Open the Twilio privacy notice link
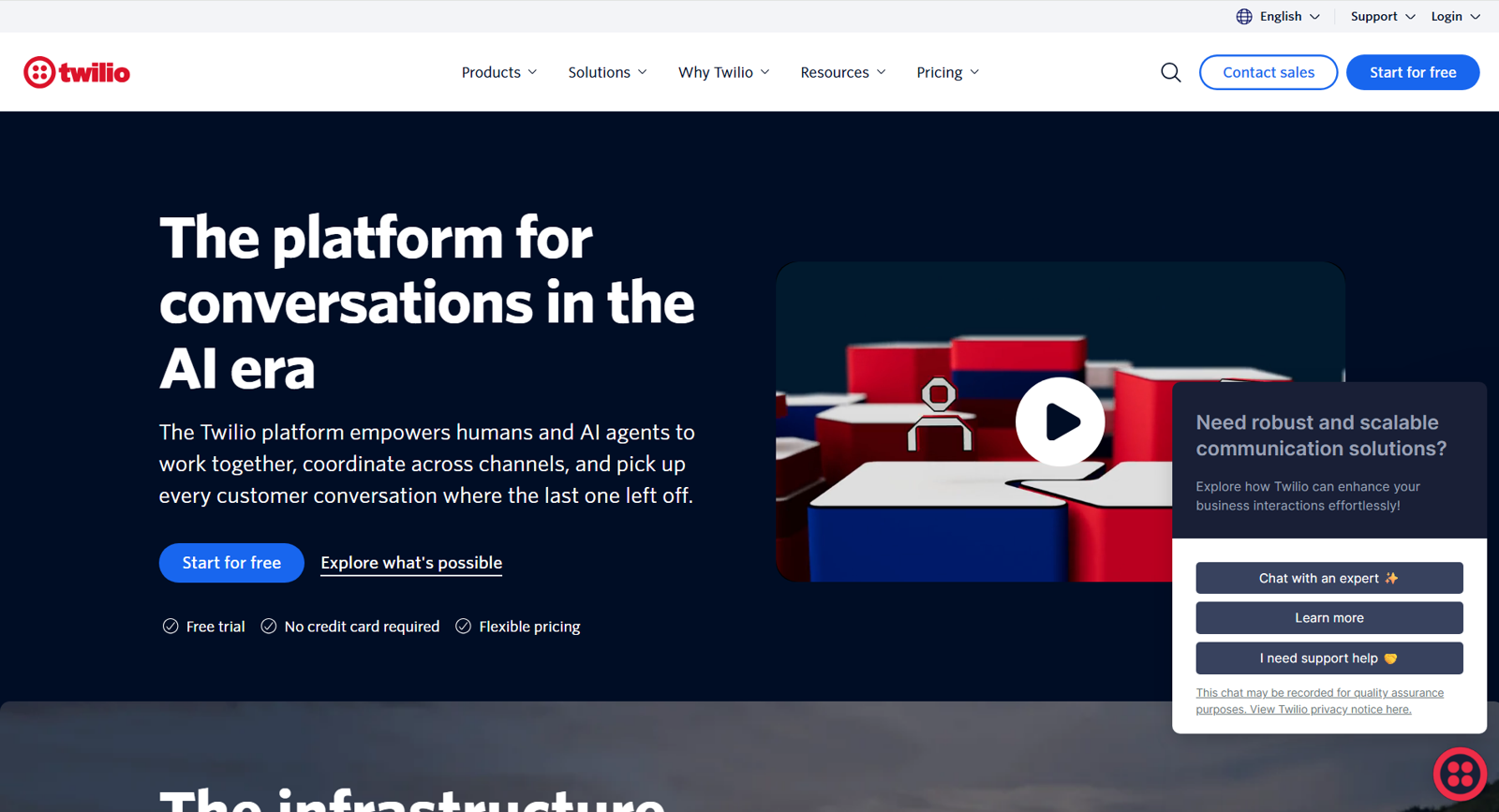Image resolution: width=1499 pixels, height=812 pixels. click(x=1319, y=701)
